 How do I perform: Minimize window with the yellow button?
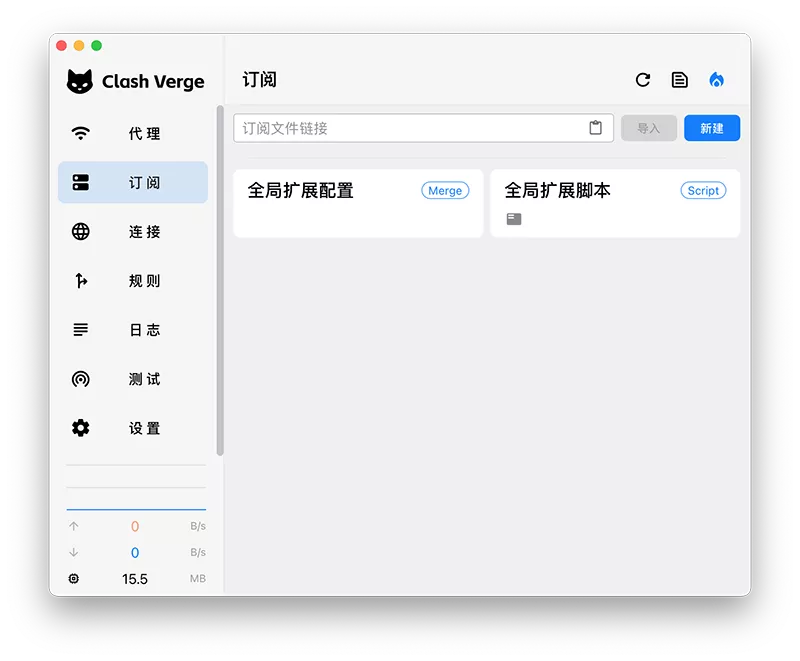(x=79, y=45)
